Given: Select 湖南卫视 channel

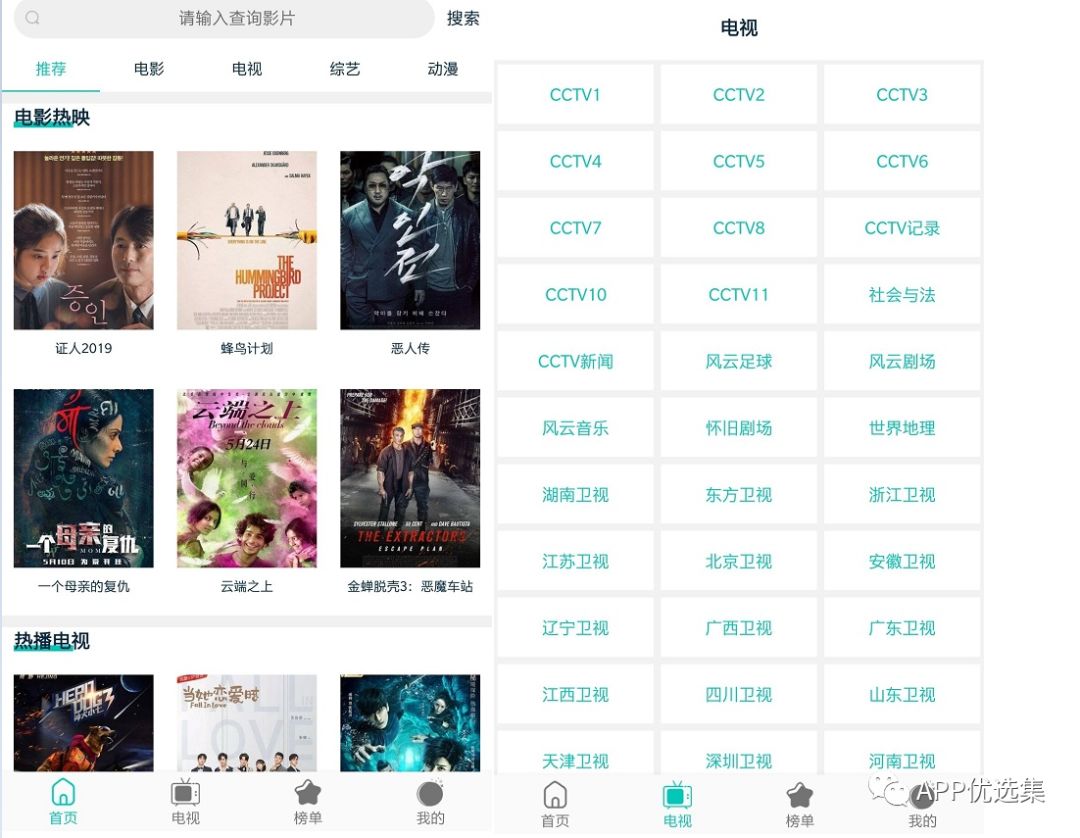Looking at the screenshot, I should coord(575,495).
